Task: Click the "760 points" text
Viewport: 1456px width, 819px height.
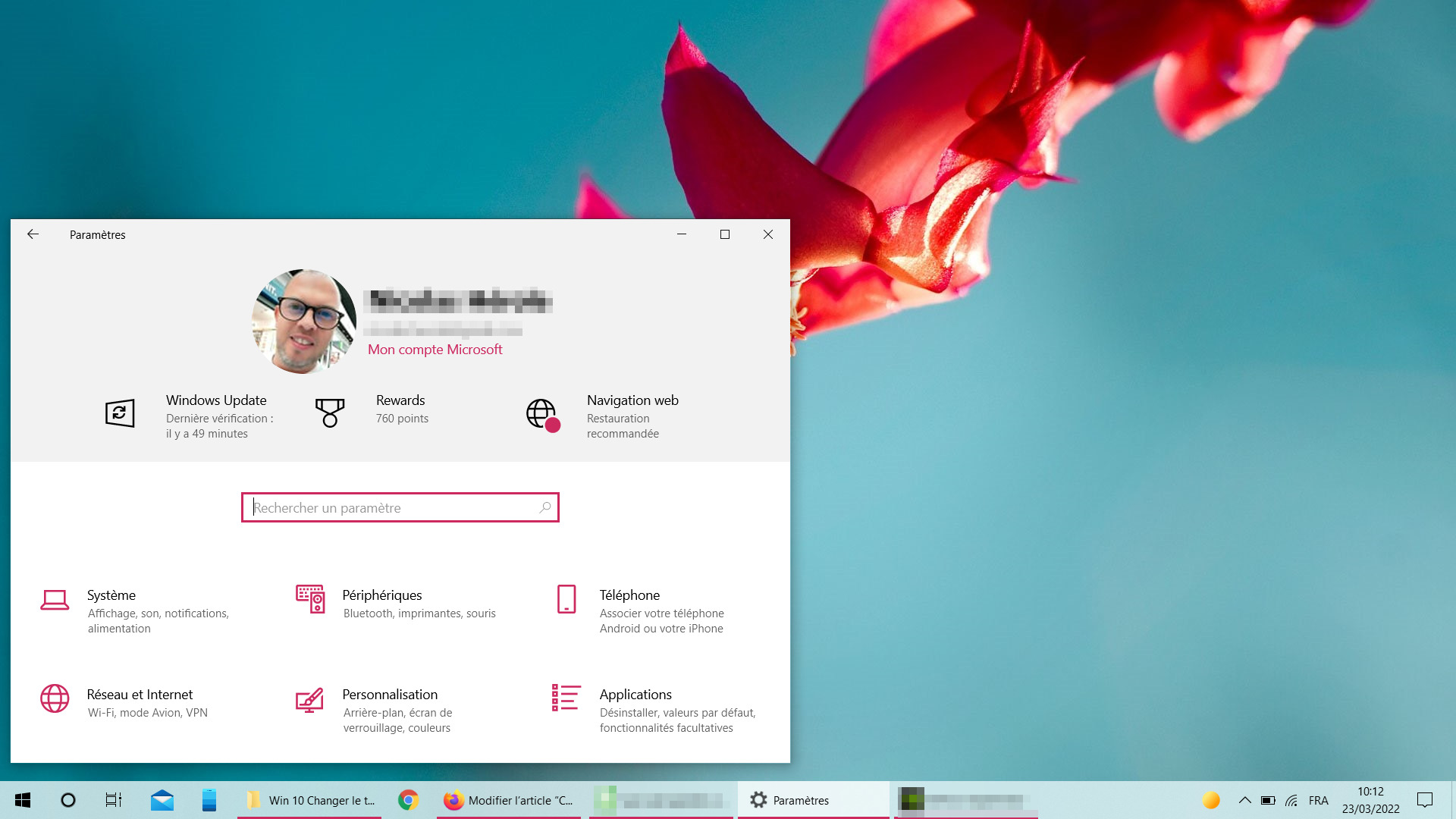Action: [x=402, y=419]
